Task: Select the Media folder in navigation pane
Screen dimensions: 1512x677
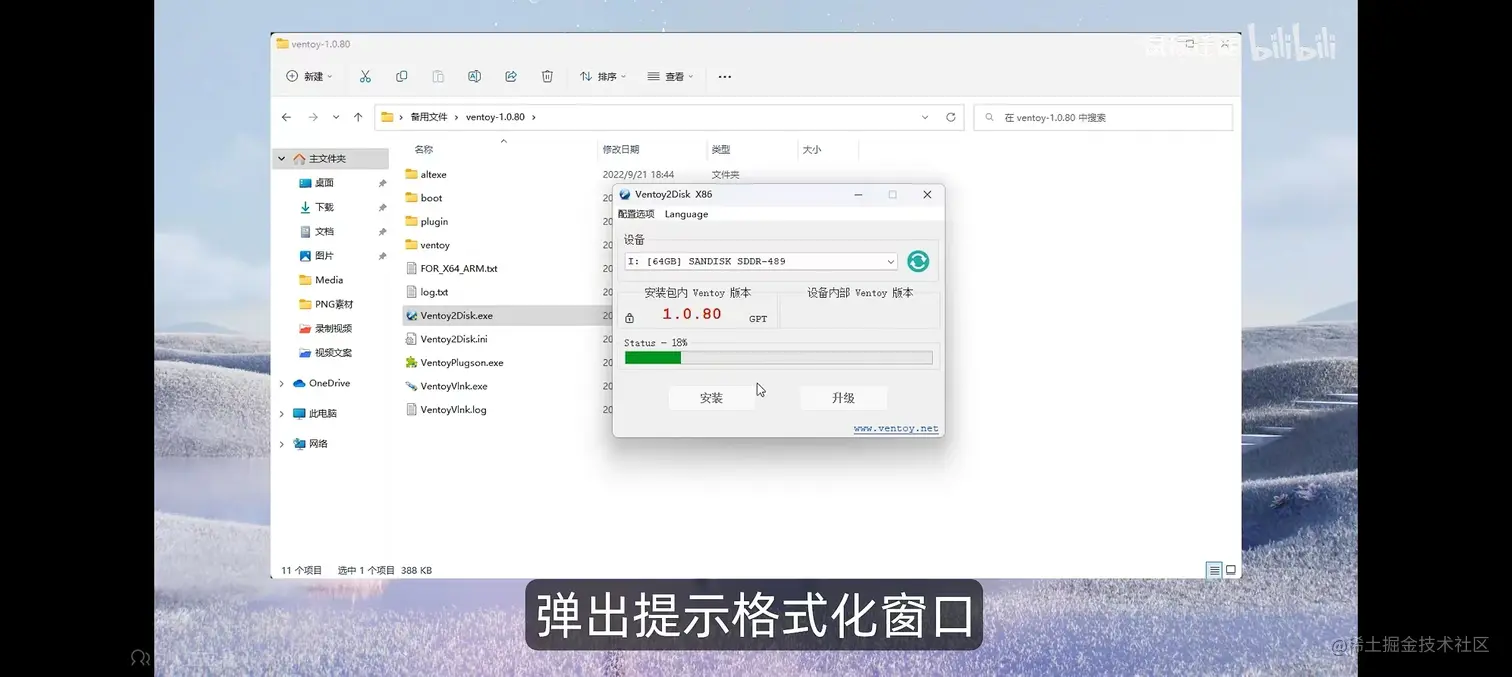Action: click(328, 280)
